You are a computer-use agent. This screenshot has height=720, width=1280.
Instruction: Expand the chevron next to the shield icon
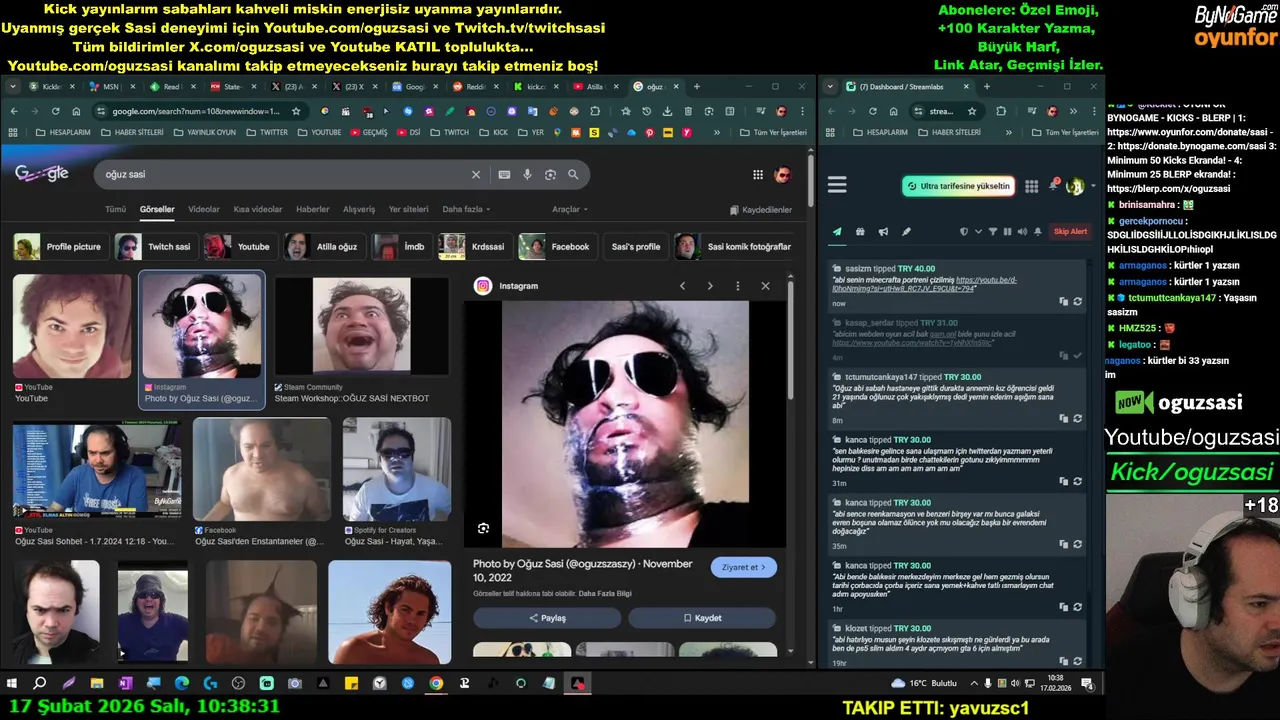coord(977,231)
